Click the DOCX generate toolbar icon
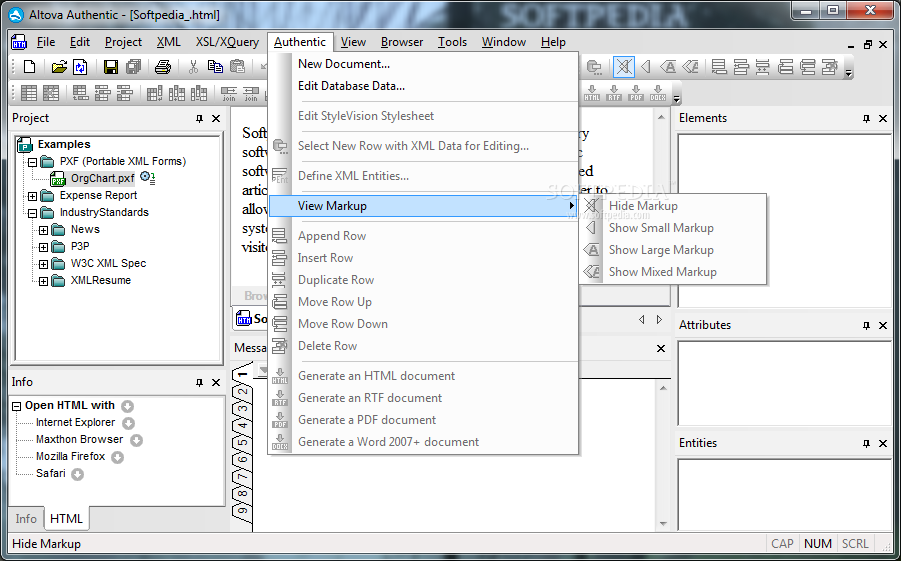This screenshot has width=901, height=561. click(x=658, y=93)
